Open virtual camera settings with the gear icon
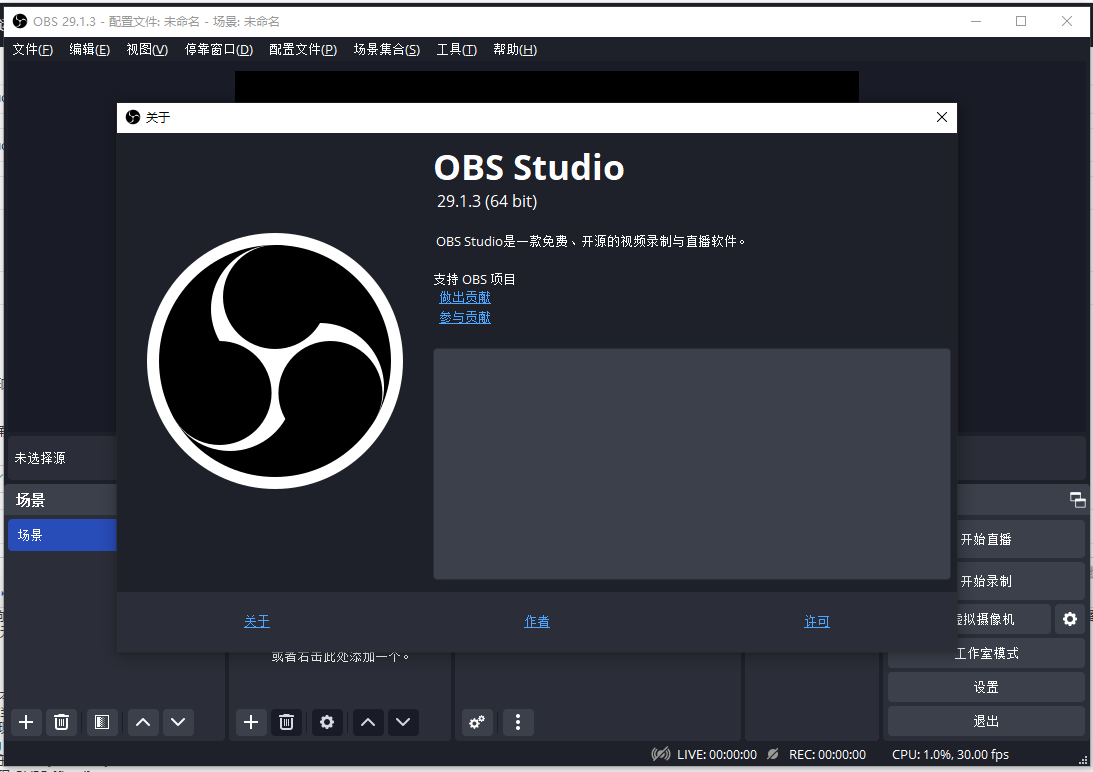The image size is (1093, 772). pyautogui.click(x=1070, y=619)
